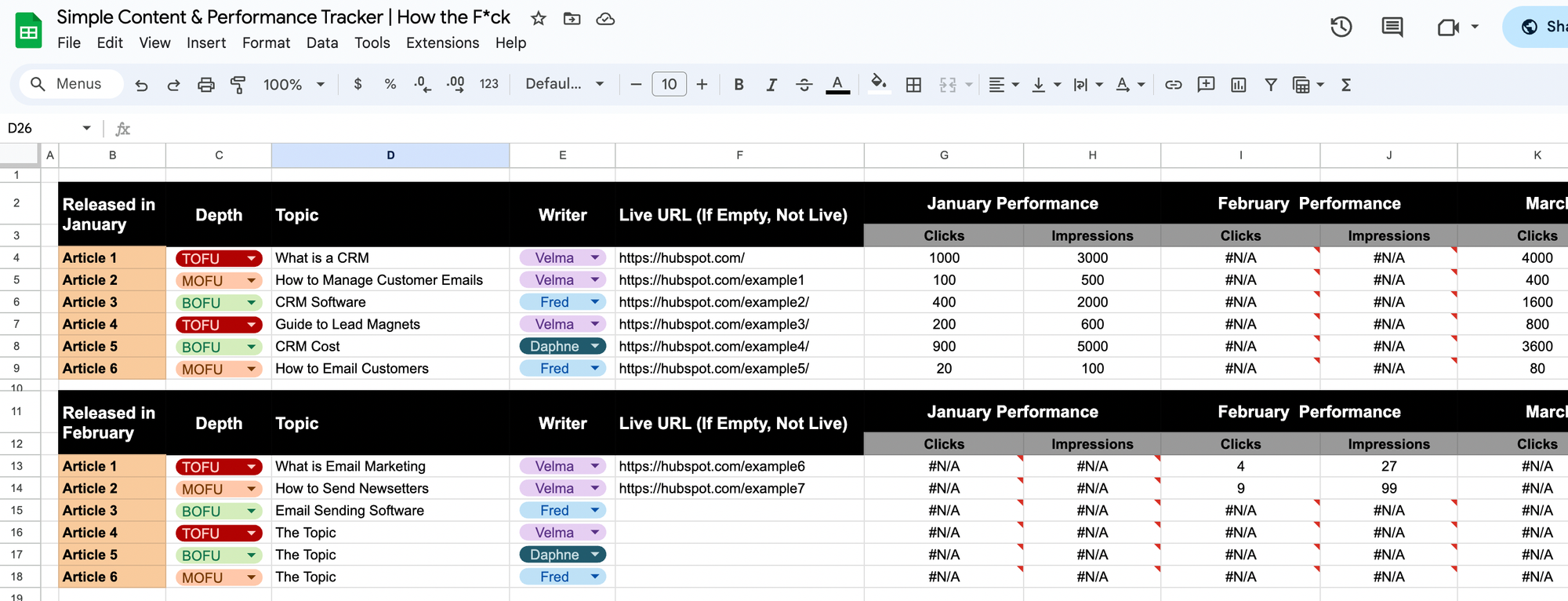
Task: Increase font size with plus button
Action: click(x=702, y=84)
